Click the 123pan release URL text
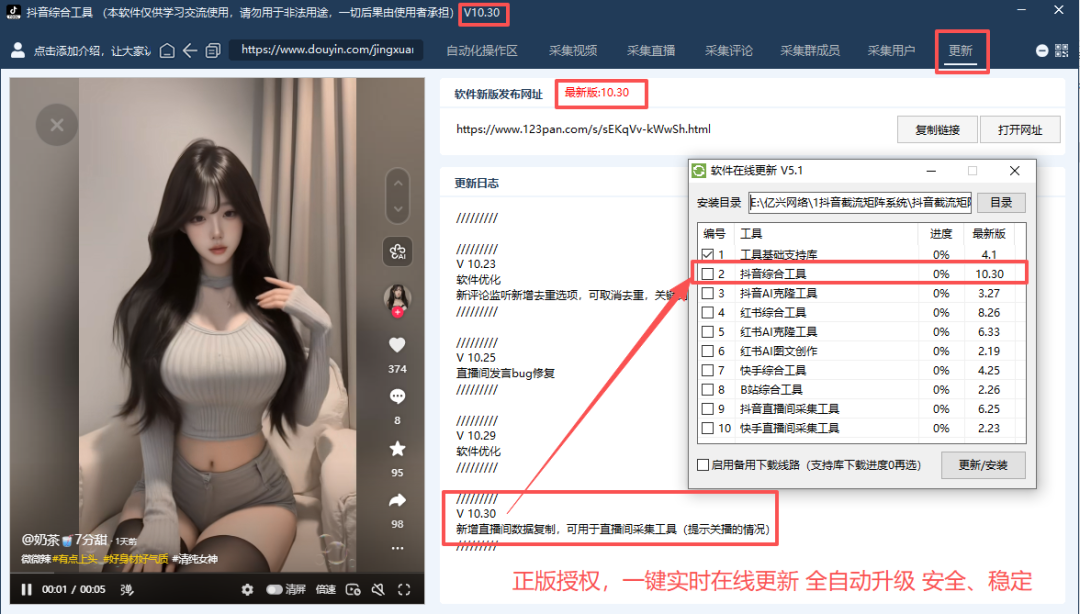The image size is (1080, 614). pyautogui.click(x=583, y=129)
